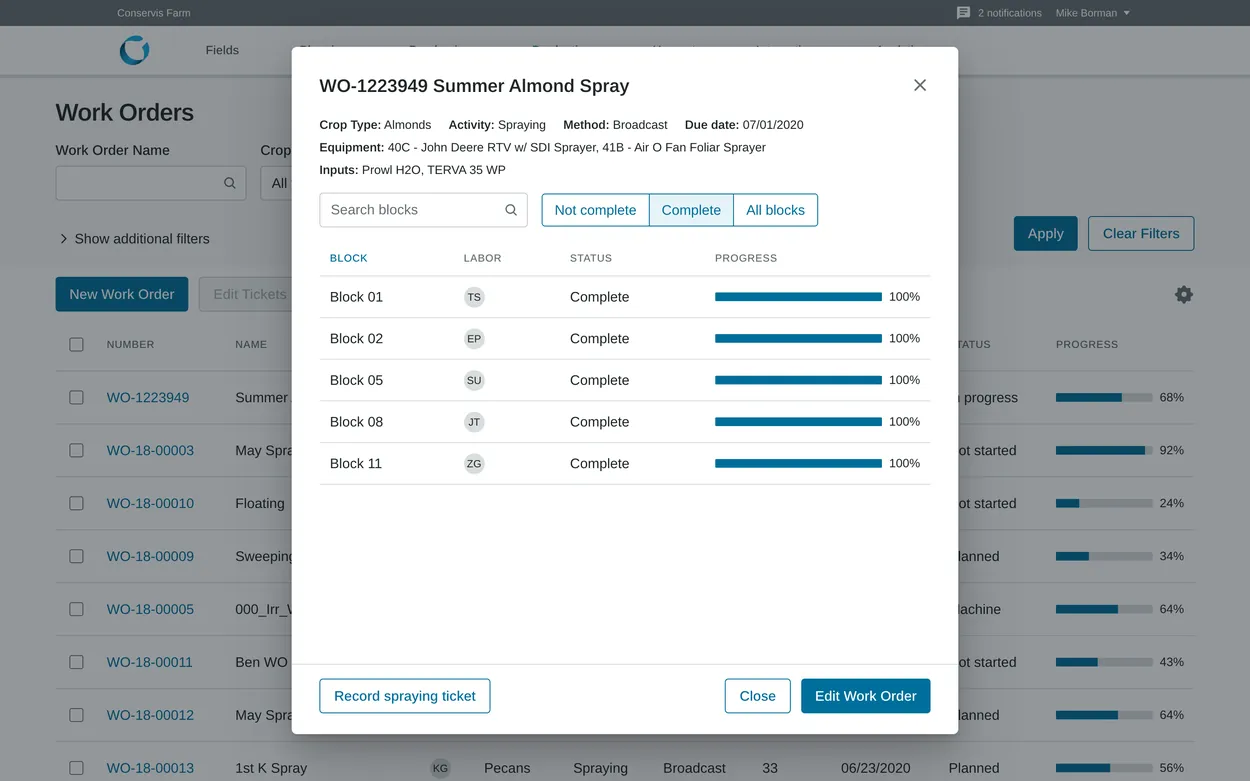Click the Block 08 progress bar
The height and width of the screenshot is (781, 1250).
798,422
